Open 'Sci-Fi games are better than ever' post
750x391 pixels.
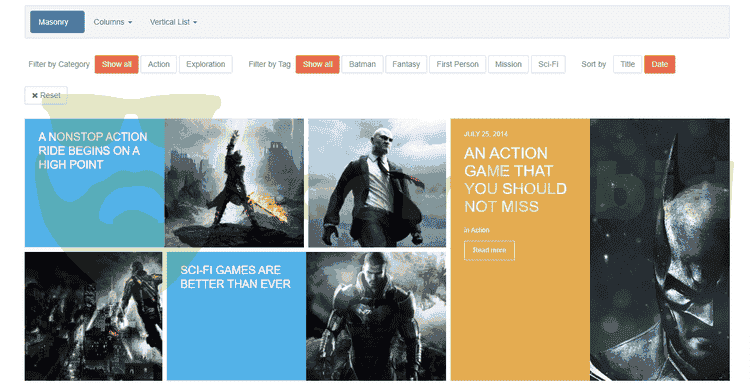pyautogui.click(x=235, y=277)
